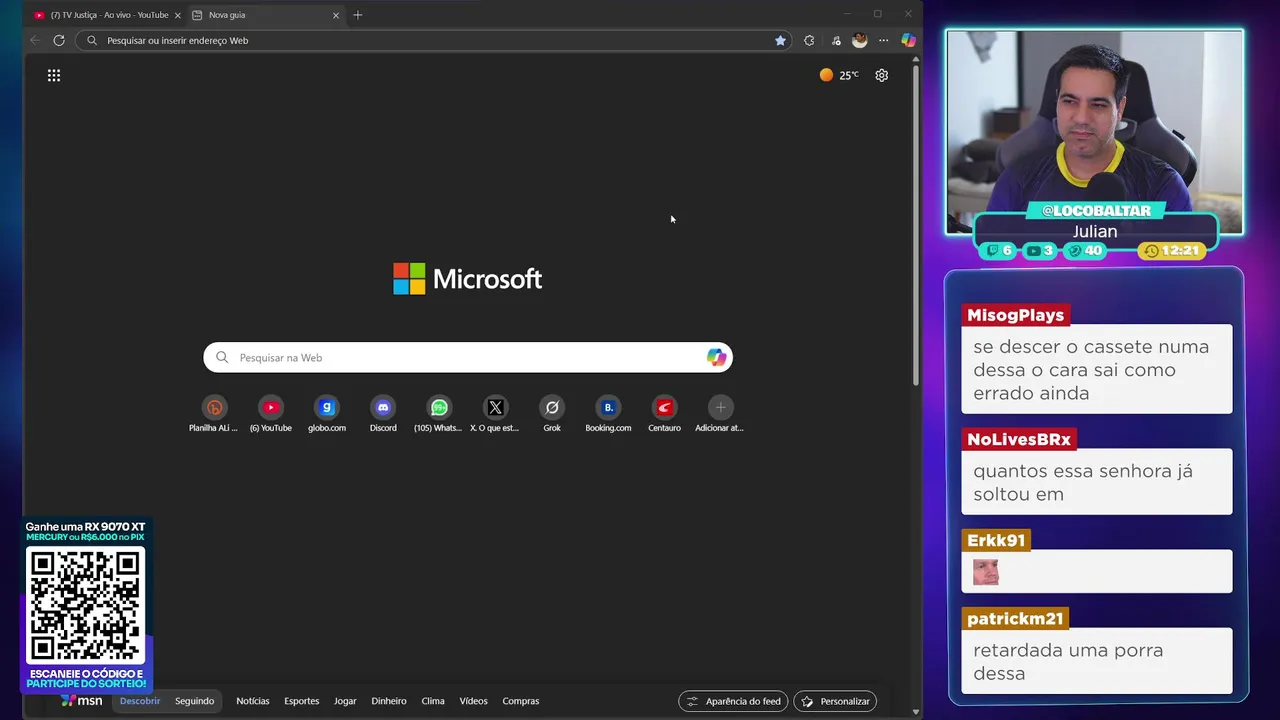The width and height of the screenshot is (1280, 720).
Task: Add a new quick link shortcut
Action: pos(720,414)
